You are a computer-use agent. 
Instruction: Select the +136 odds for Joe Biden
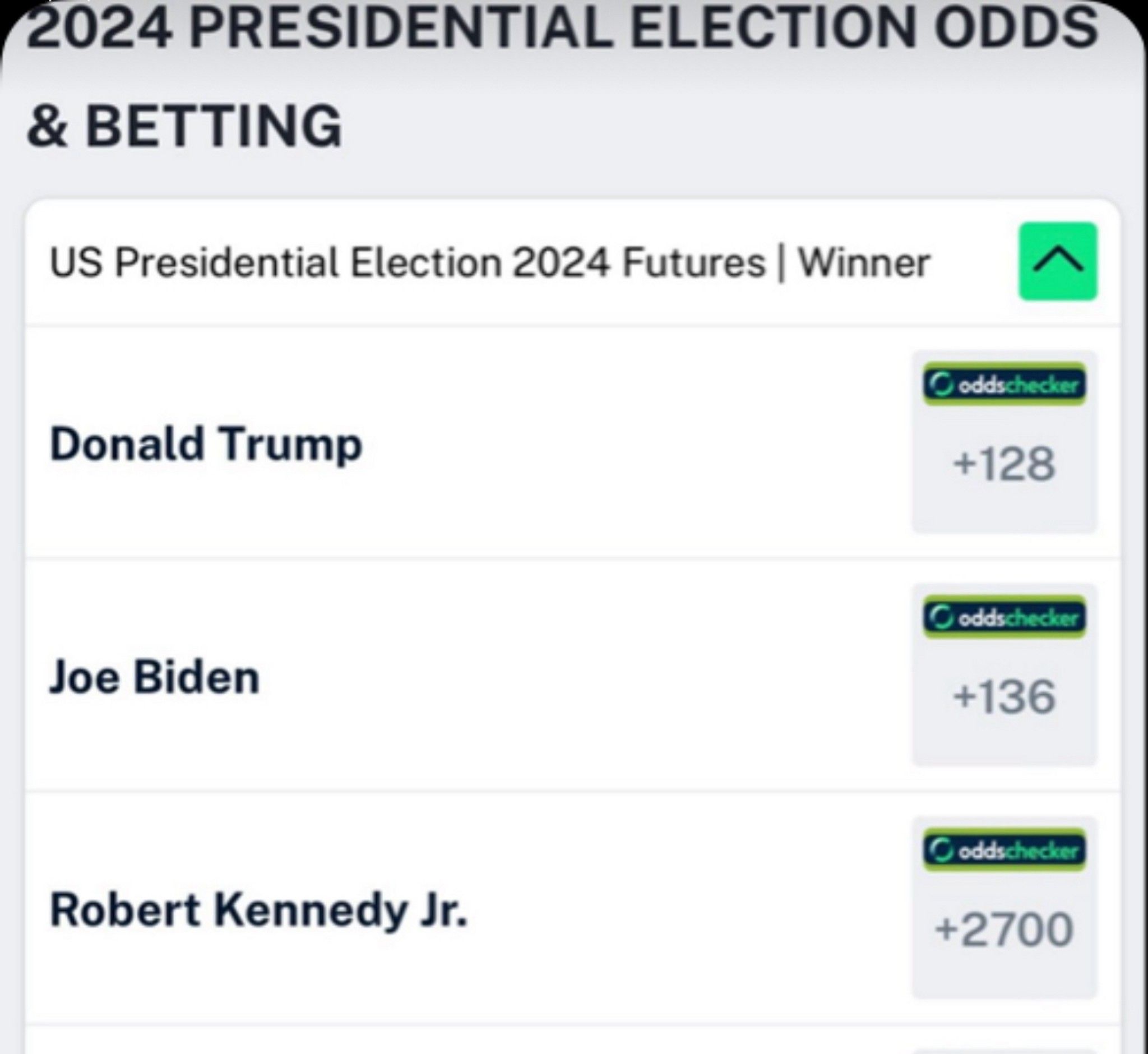coord(1005,696)
